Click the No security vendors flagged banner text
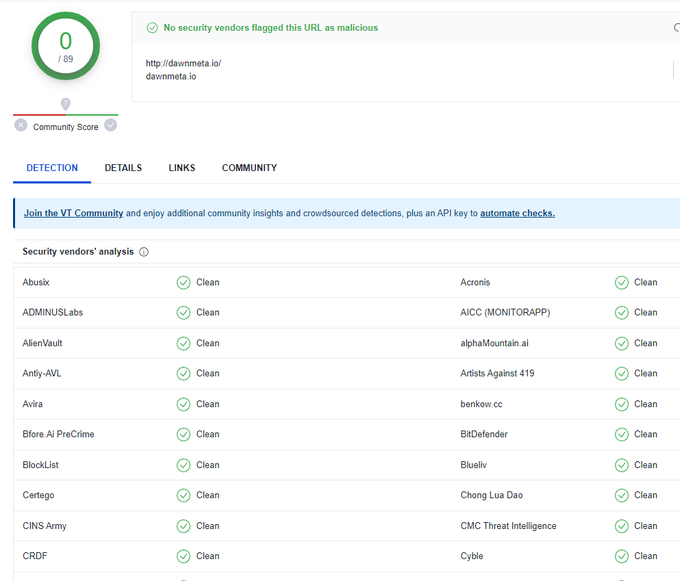 click(x=271, y=28)
